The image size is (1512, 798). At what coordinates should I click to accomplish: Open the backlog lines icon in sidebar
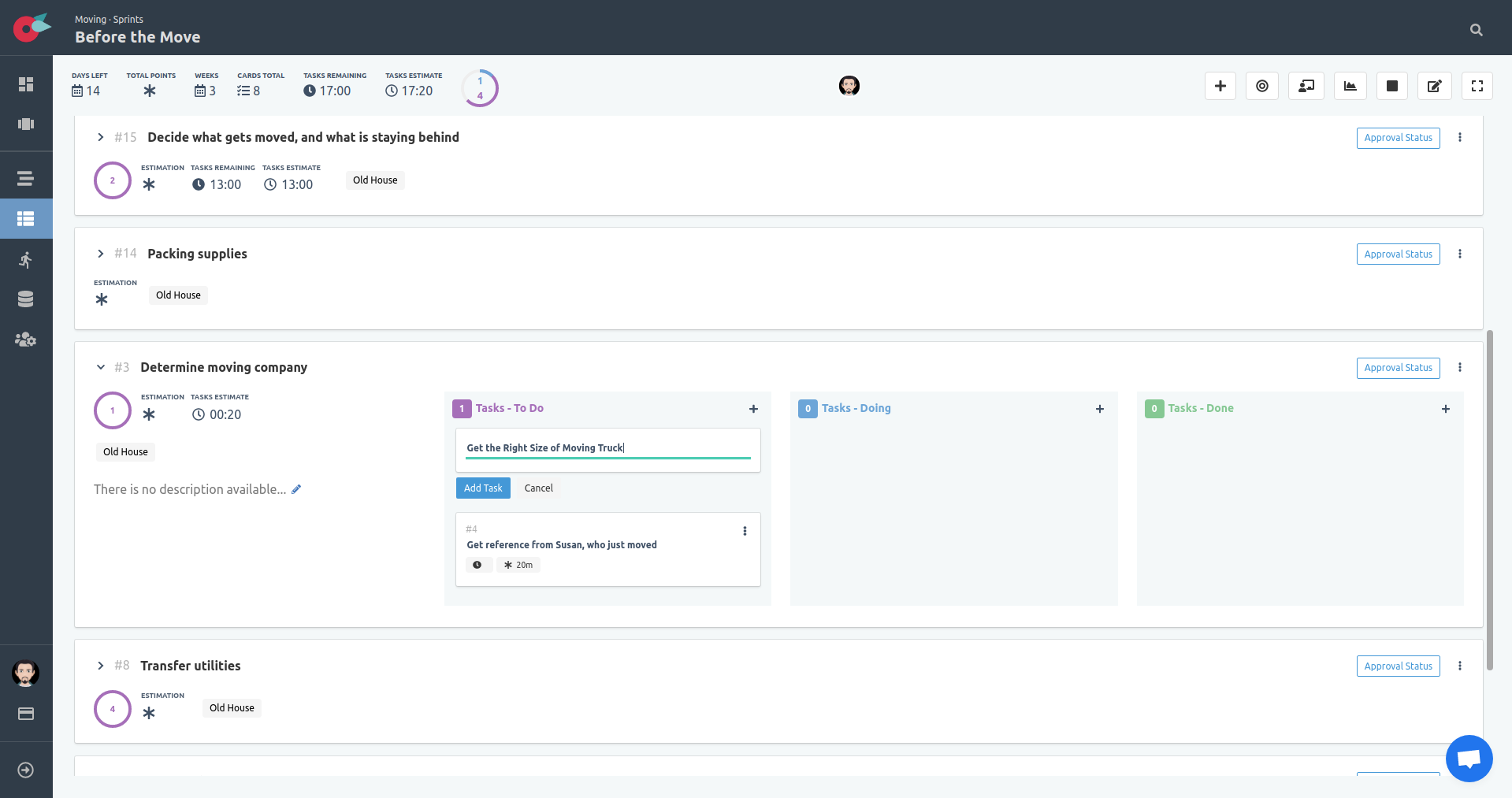[x=26, y=179]
